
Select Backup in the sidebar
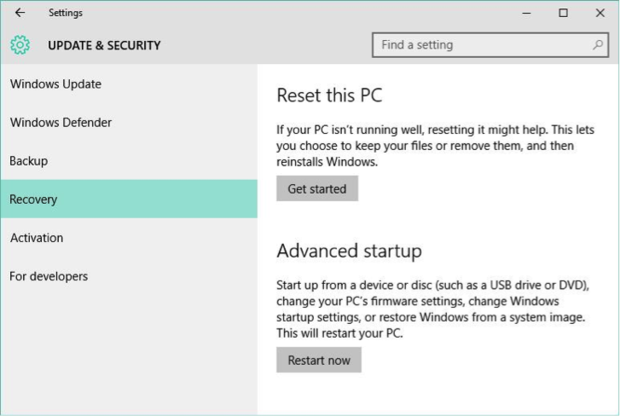[129, 161]
